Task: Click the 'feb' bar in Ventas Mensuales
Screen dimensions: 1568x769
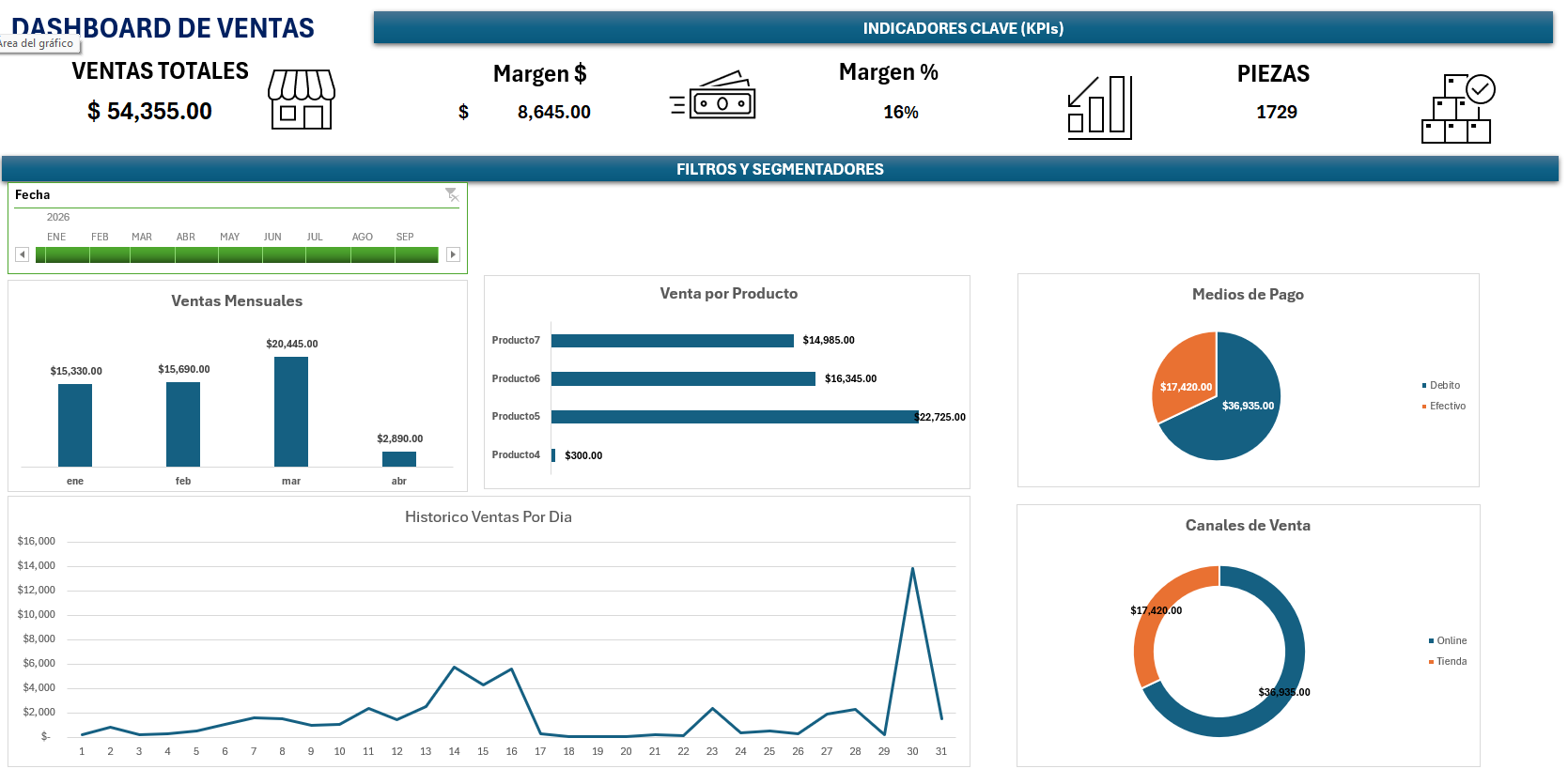Action: [183, 424]
